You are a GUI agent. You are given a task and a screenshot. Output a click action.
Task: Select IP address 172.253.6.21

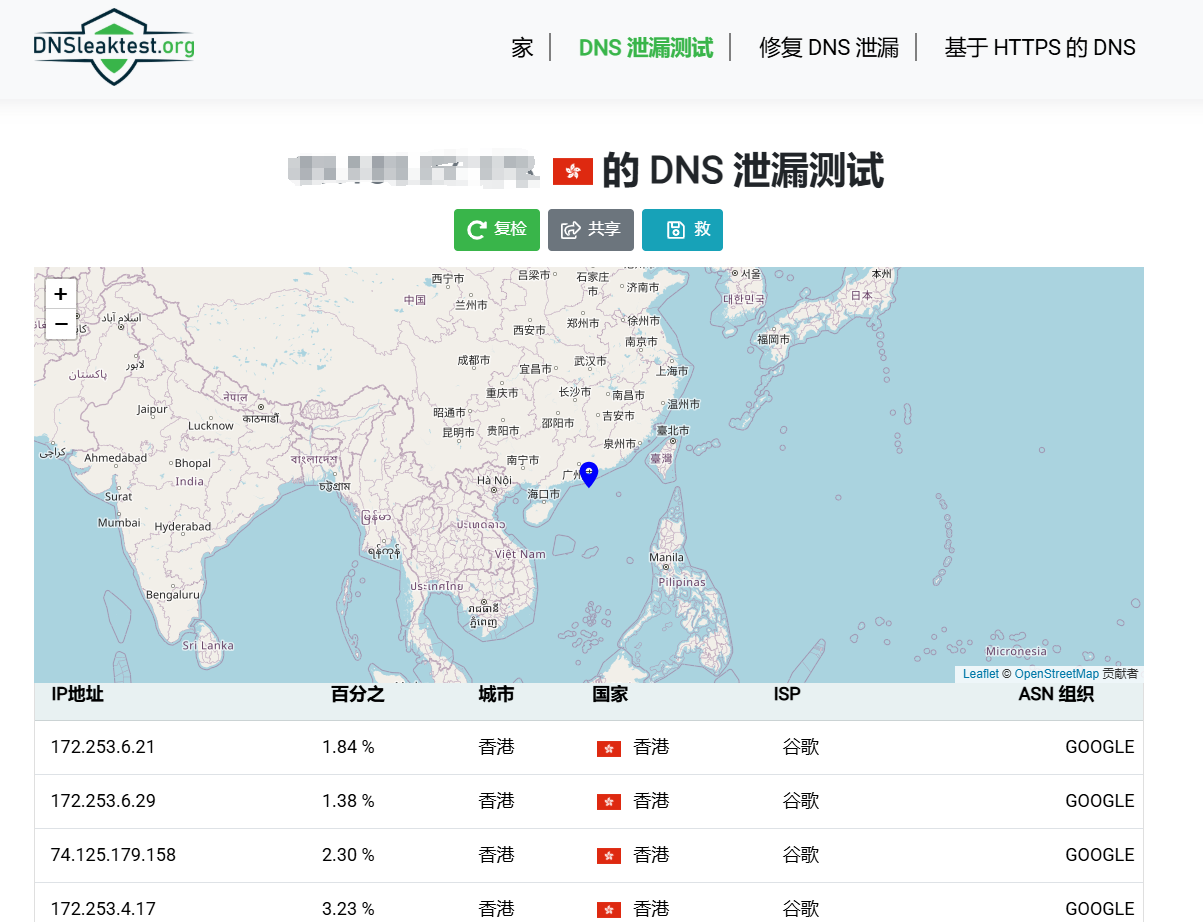pyautogui.click(x=103, y=747)
